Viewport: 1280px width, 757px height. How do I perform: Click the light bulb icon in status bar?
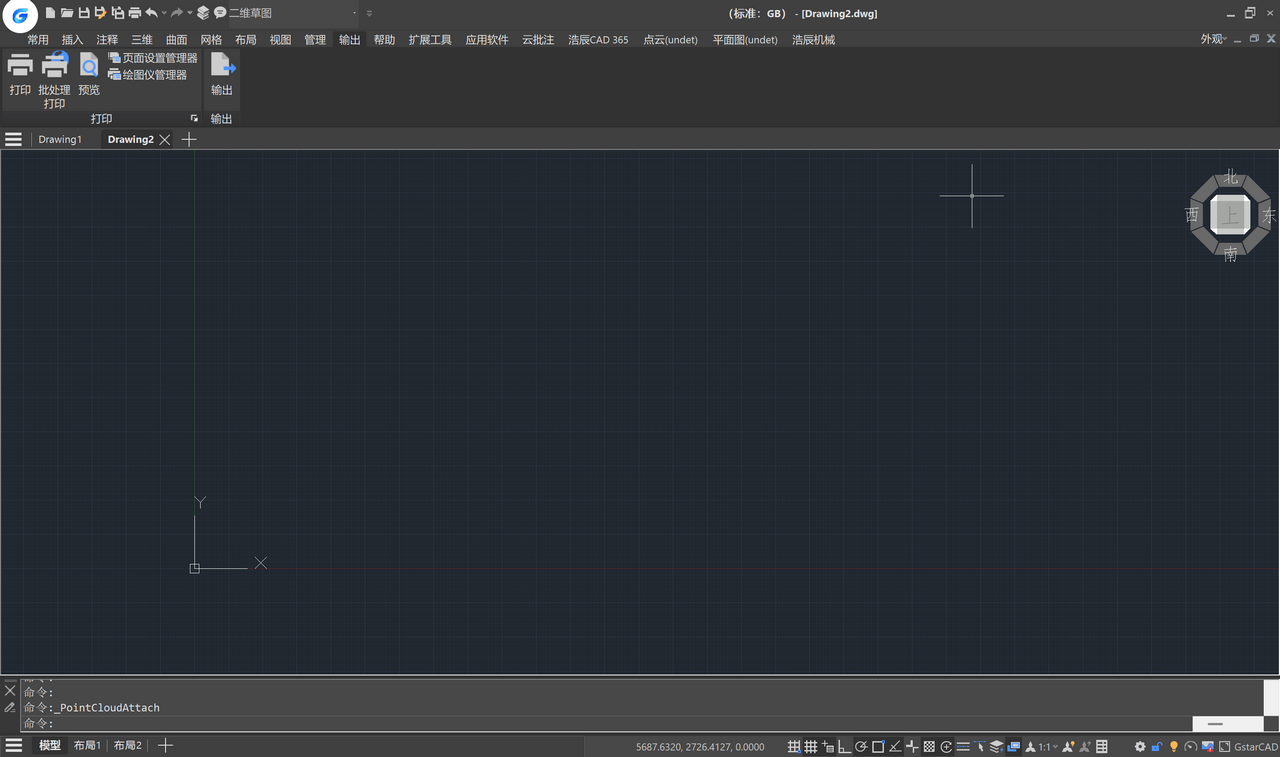tap(1174, 747)
